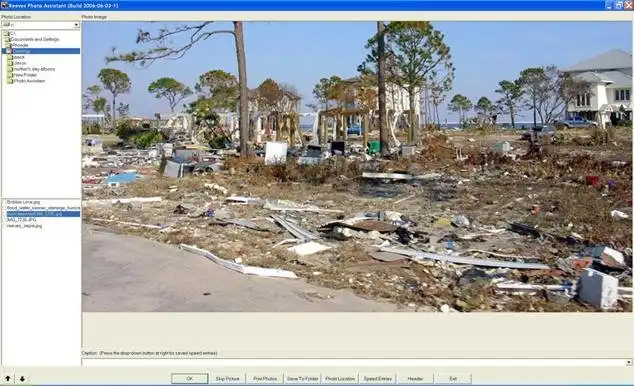Select the Rhonda folder
634x386 pixels.
point(18,45)
